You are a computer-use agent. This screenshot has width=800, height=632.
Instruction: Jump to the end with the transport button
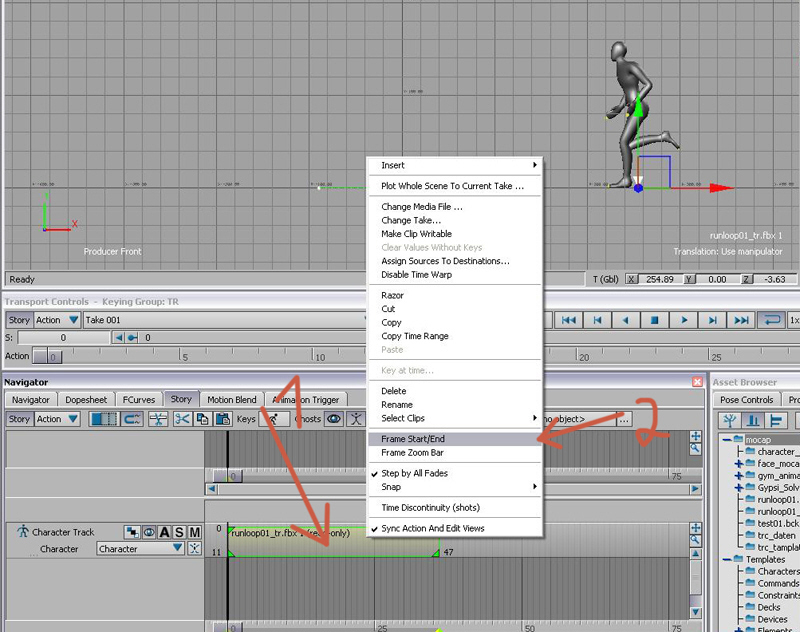click(741, 320)
